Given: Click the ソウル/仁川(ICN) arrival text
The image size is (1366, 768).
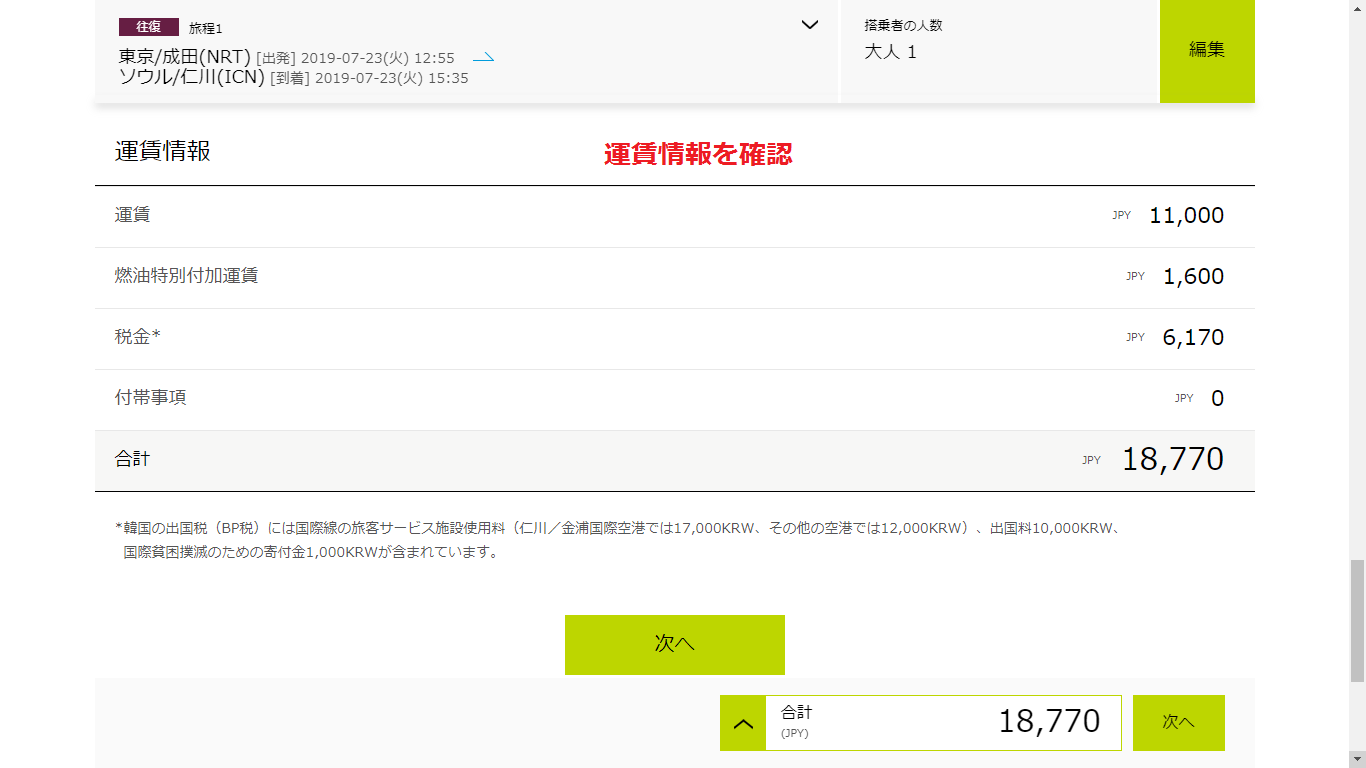Looking at the screenshot, I should [x=191, y=78].
